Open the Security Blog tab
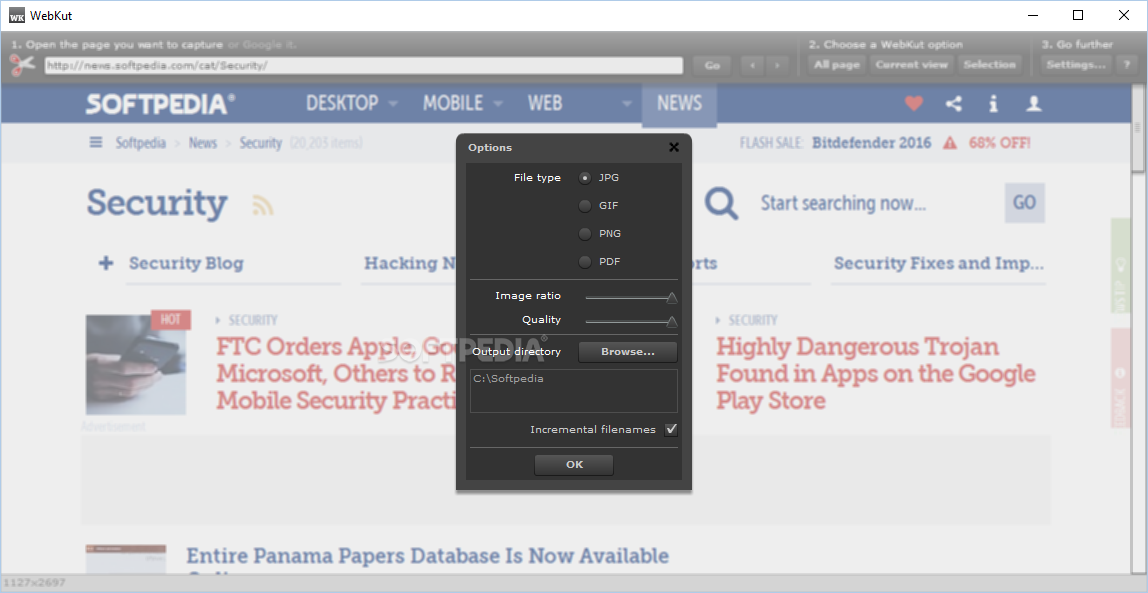 [x=186, y=264]
